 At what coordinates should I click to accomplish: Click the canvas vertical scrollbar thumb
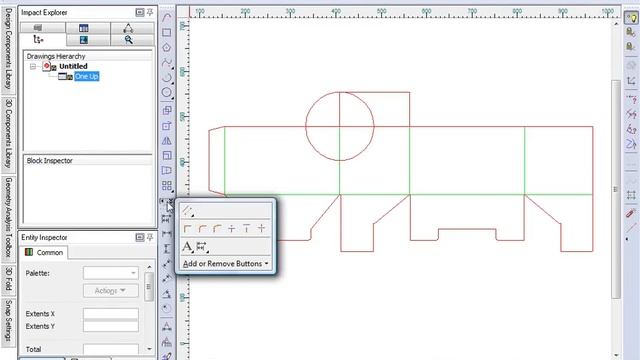pyautogui.click(x=616, y=189)
